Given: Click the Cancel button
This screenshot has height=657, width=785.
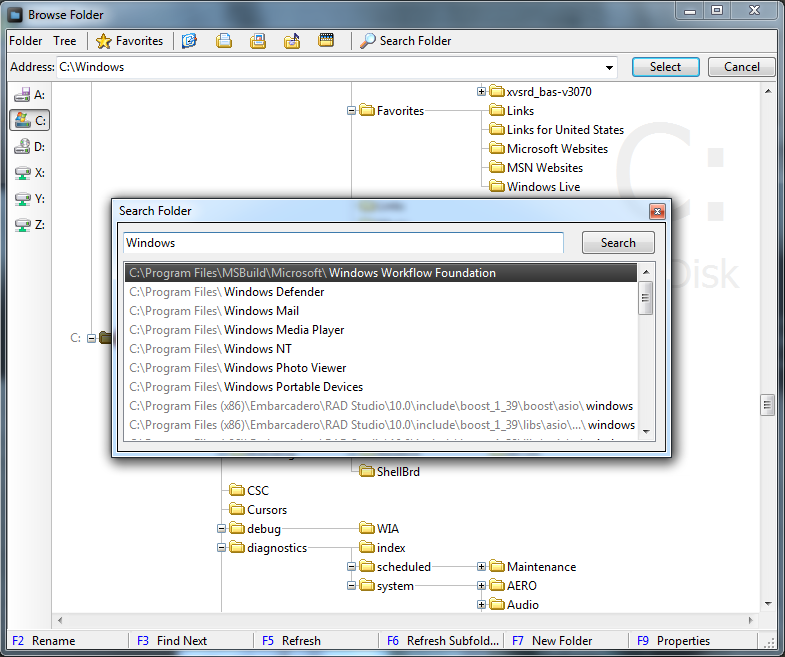Looking at the screenshot, I should (741, 67).
